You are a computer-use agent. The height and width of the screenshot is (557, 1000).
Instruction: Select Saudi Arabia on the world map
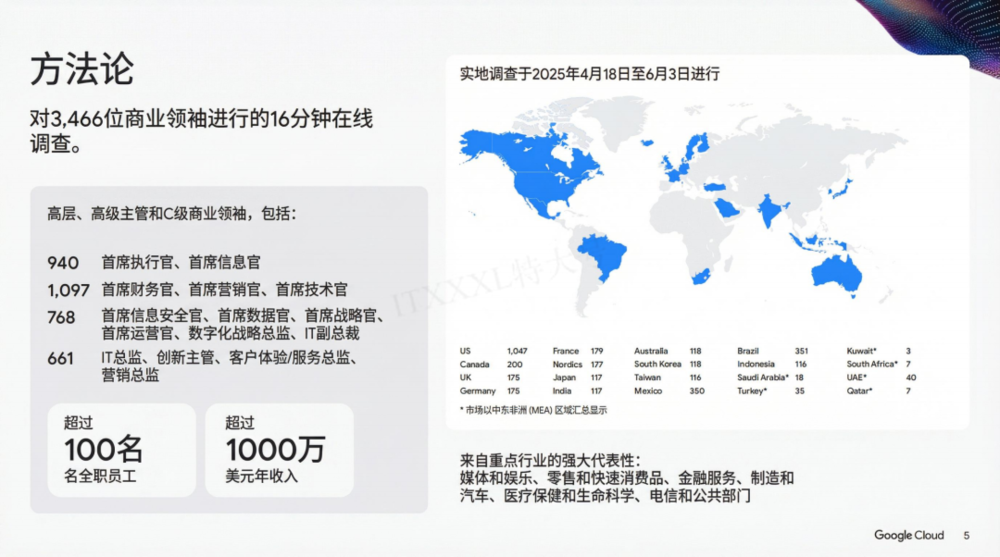(x=729, y=206)
